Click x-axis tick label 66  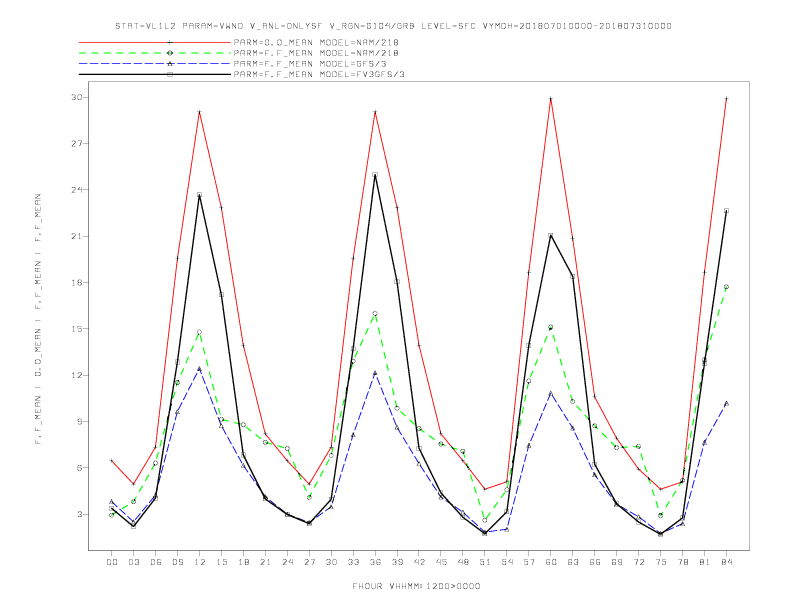pos(595,562)
